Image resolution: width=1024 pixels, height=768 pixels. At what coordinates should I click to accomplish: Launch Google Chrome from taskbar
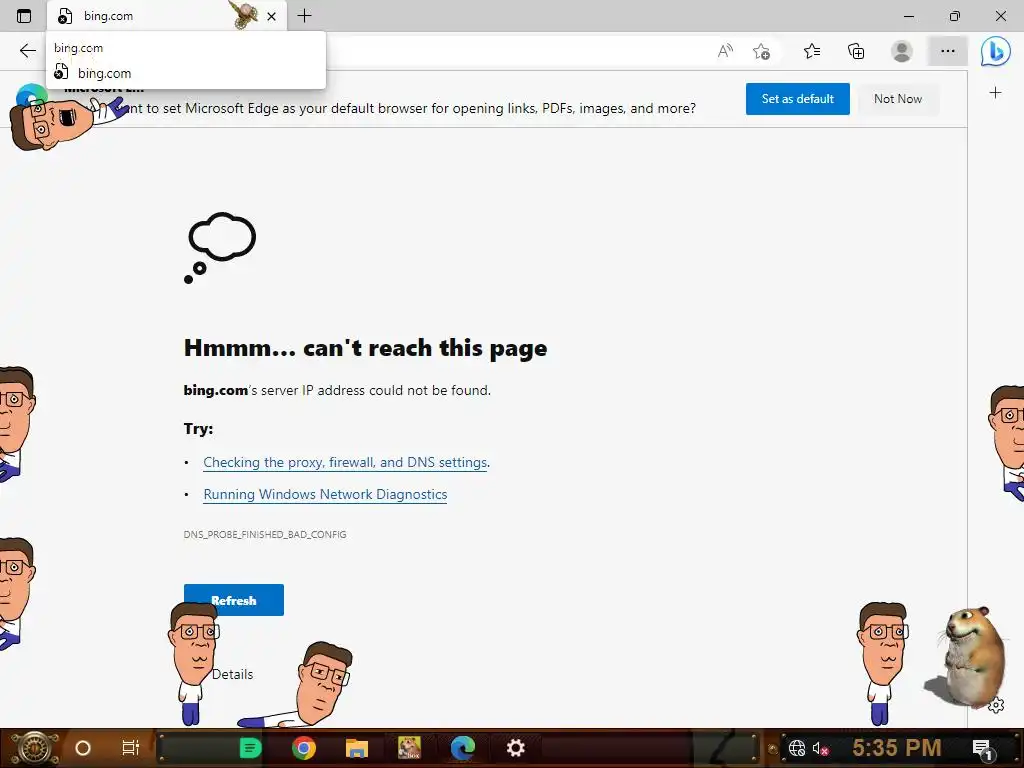coord(304,748)
